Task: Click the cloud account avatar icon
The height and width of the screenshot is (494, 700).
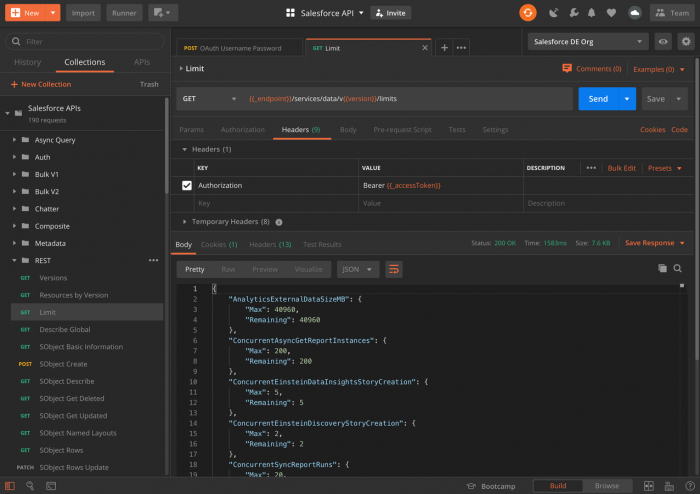Action: point(634,13)
